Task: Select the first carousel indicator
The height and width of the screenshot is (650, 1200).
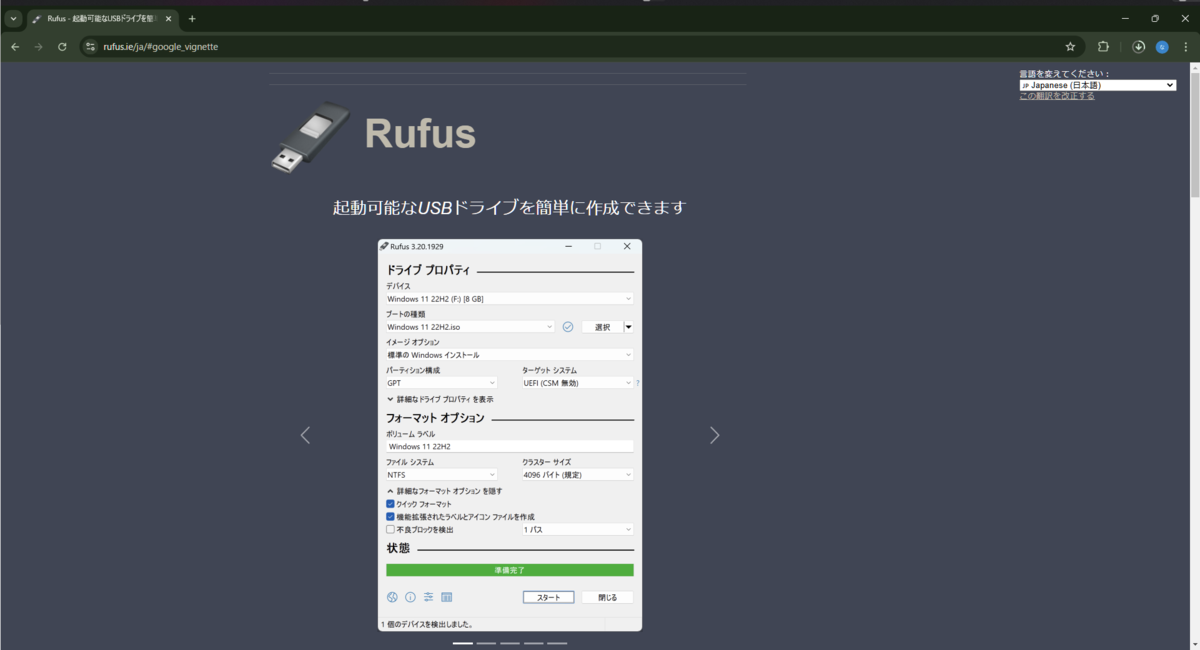Action: pyautogui.click(x=462, y=643)
